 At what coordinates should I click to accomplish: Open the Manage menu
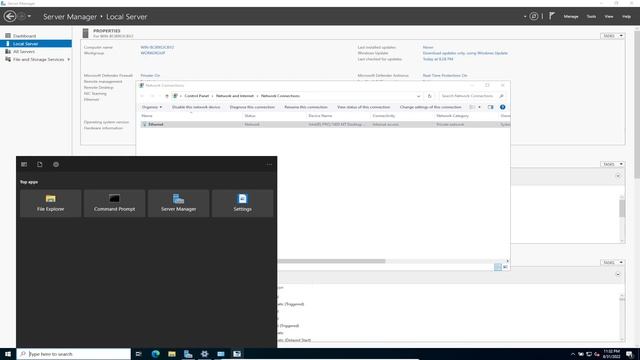tap(571, 17)
